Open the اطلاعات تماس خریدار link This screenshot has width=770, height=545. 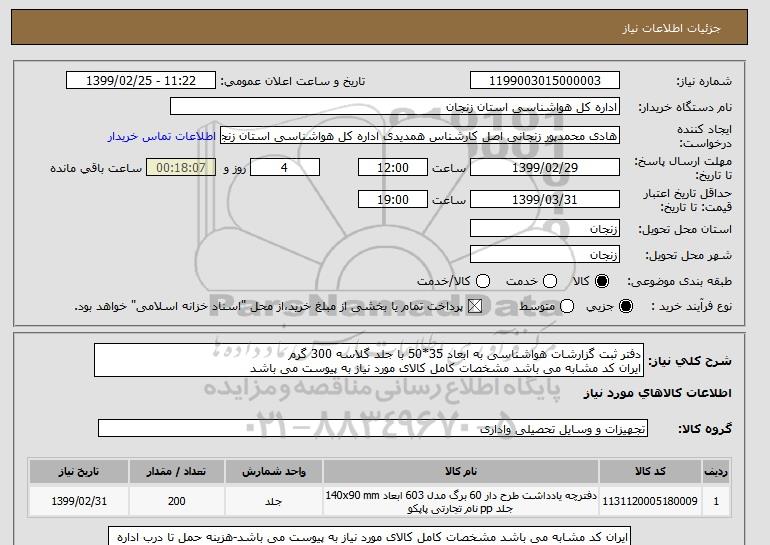coord(162,136)
